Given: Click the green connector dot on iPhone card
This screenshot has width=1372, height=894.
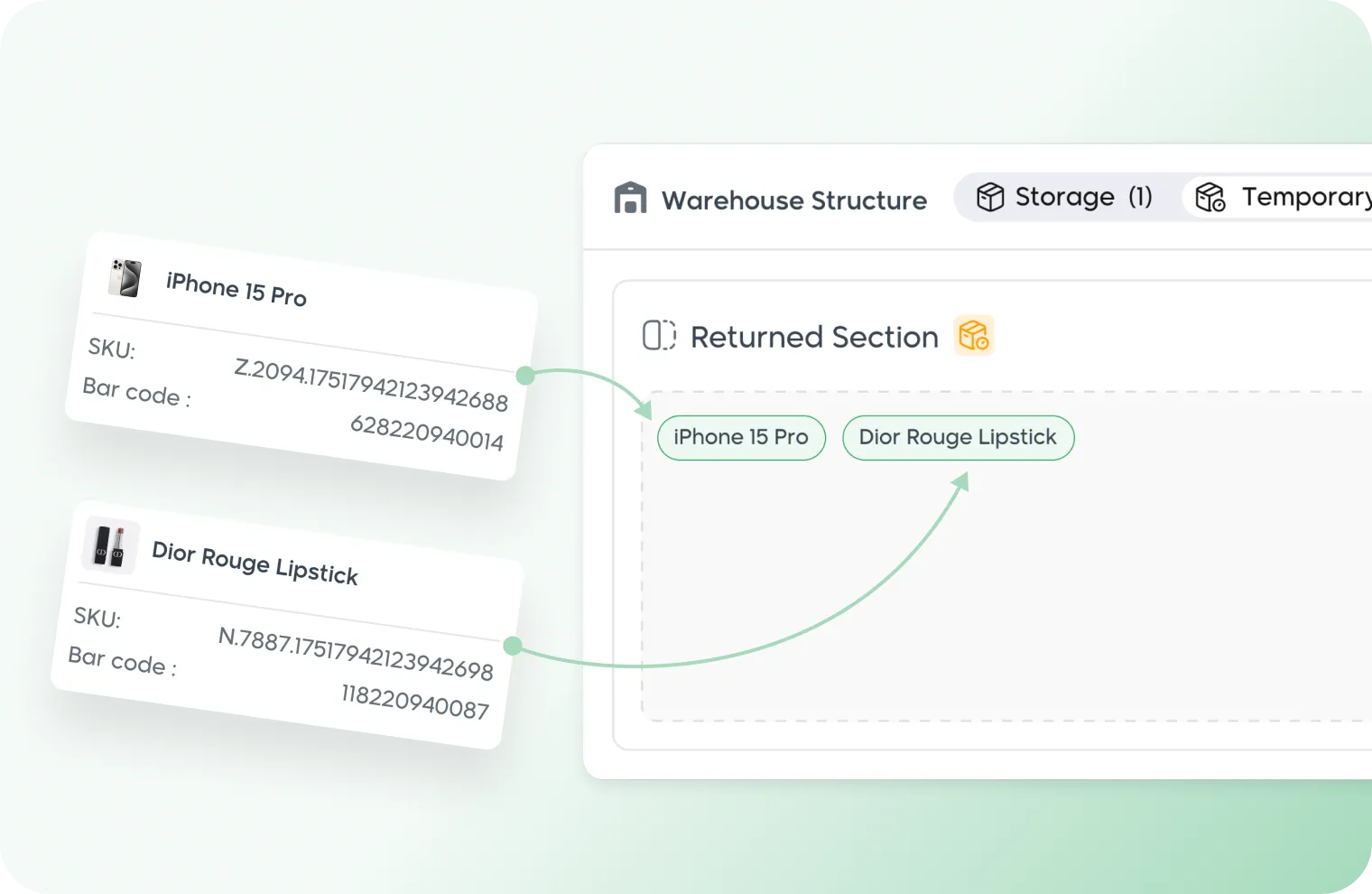Looking at the screenshot, I should tap(525, 375).
